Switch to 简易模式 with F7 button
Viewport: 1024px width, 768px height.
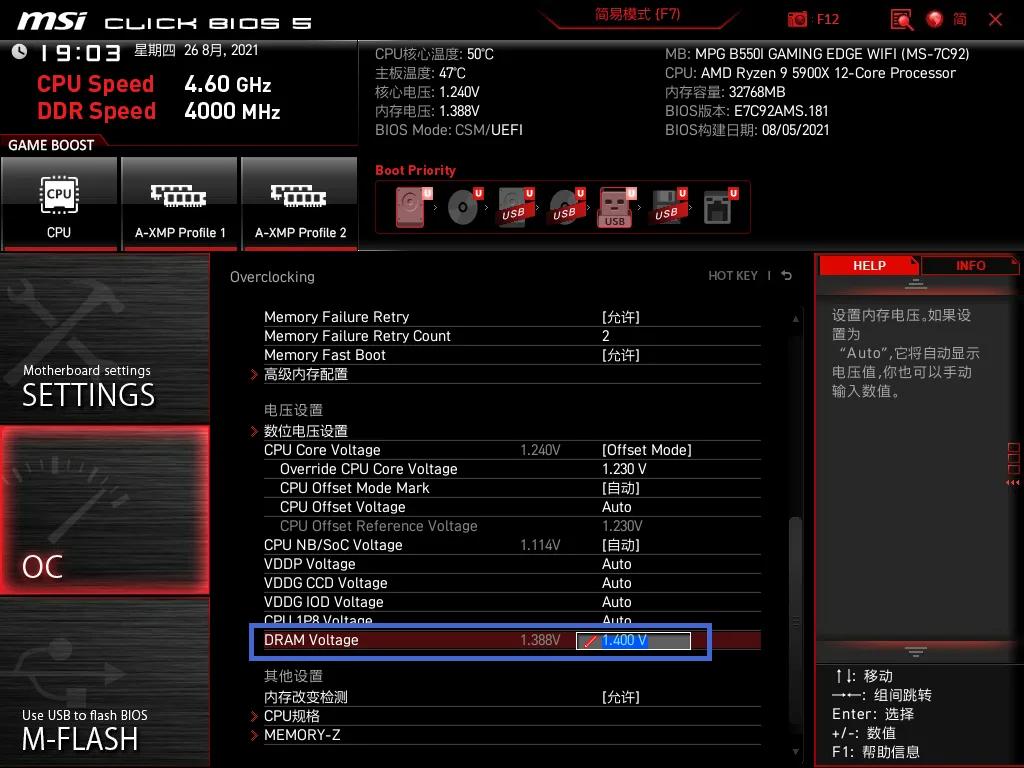pyautogui.click(x=636, y=16)
